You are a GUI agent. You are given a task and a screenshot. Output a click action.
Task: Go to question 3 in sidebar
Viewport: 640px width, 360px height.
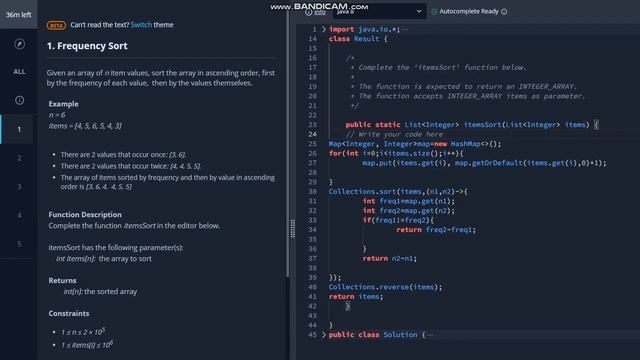pyautogui.click(x=19, y=187)
